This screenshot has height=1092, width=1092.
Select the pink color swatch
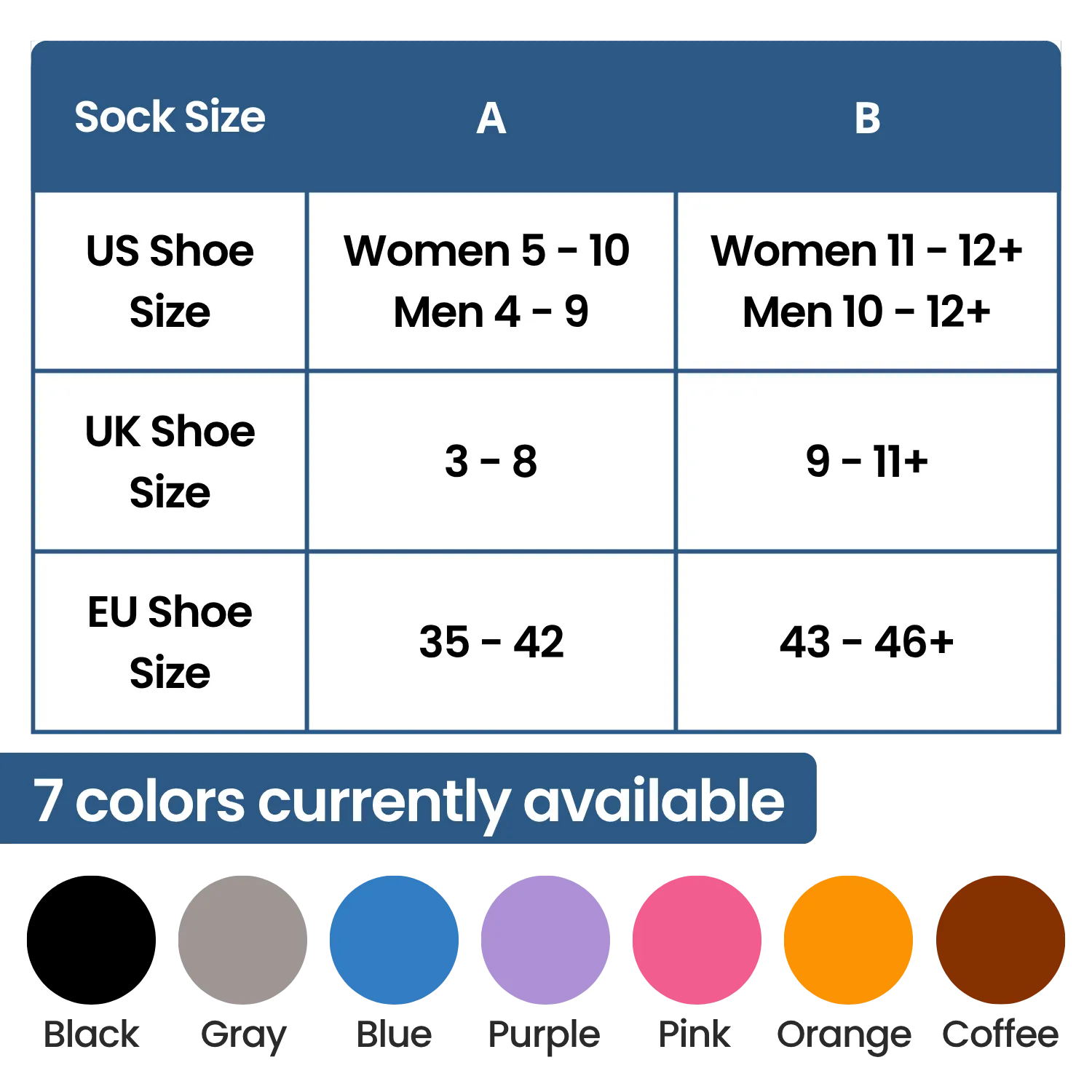(x=697, y=940)
